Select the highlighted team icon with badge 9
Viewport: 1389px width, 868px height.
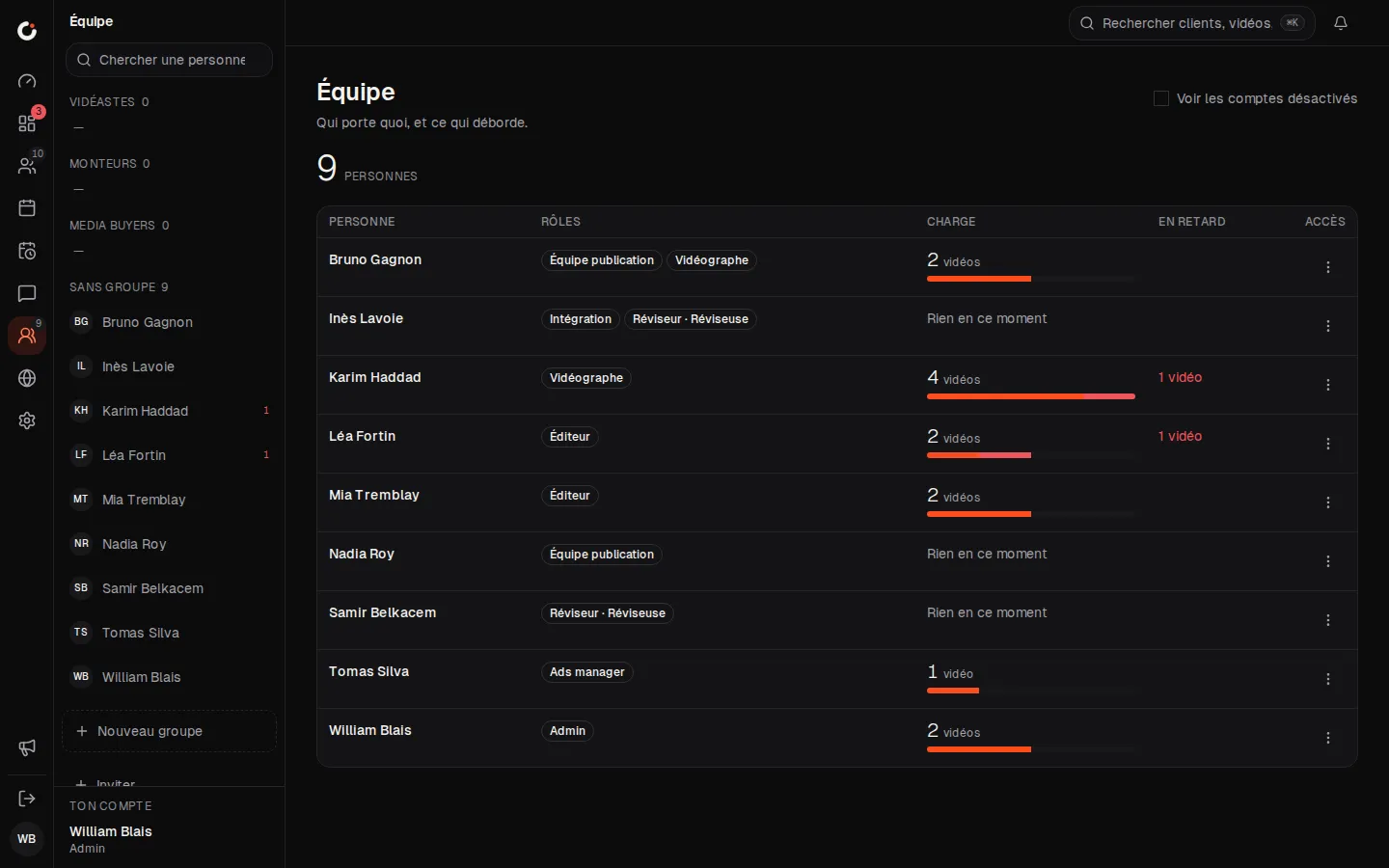click(x=27, y=336)
